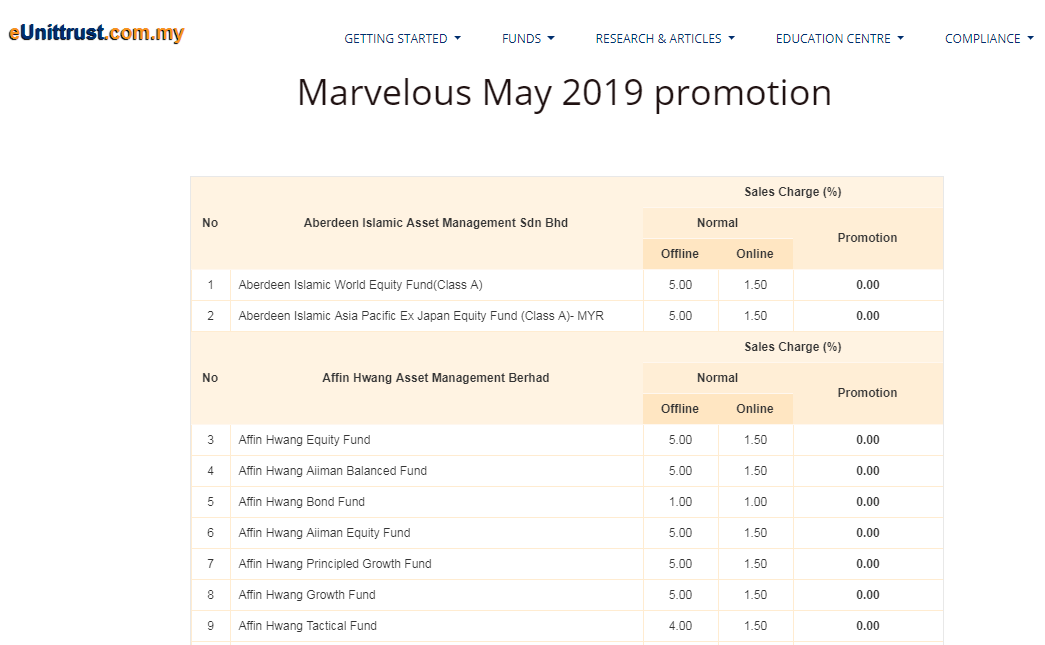This screenshot has height=645, width=1045.
Task: Click promotion 0.00 for Affin Hwang Growth Fund
Action: 868,594
